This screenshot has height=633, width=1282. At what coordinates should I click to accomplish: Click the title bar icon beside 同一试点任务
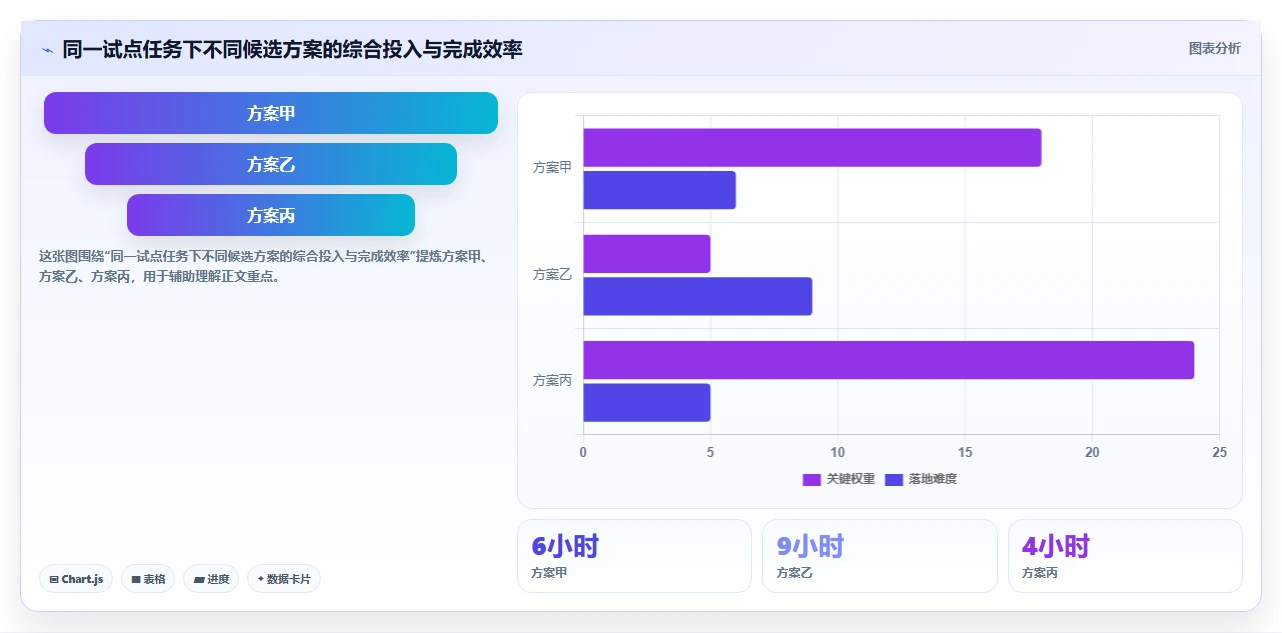coord(47,50)
